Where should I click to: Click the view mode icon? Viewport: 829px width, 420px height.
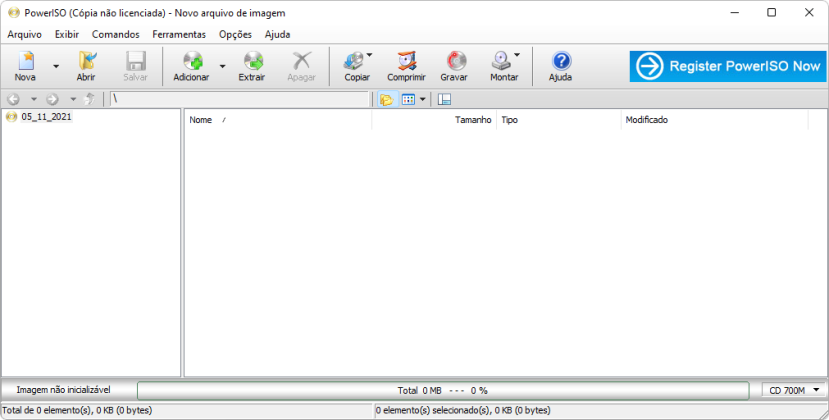tap(408, 99)
